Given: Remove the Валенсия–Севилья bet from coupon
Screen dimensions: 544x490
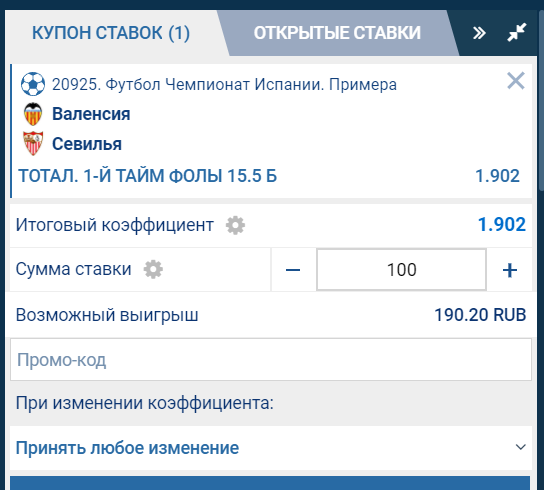Looking at the screenshot, I should (x=516, y=81).
